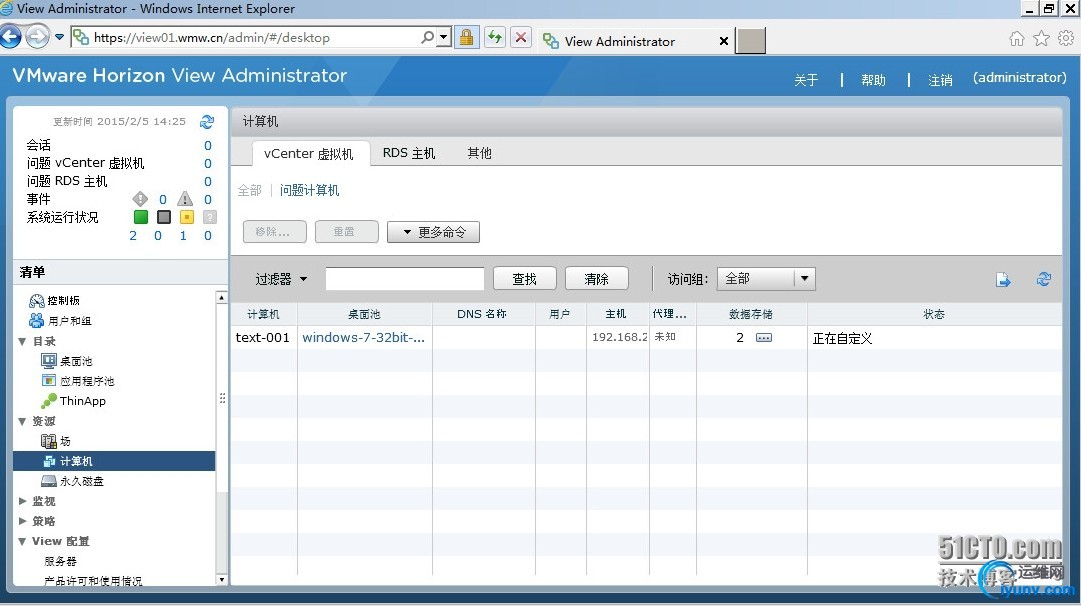This screenshot has width=1081, height=606.
Task: Collapse the 目录 tree section
Action: 22,341
